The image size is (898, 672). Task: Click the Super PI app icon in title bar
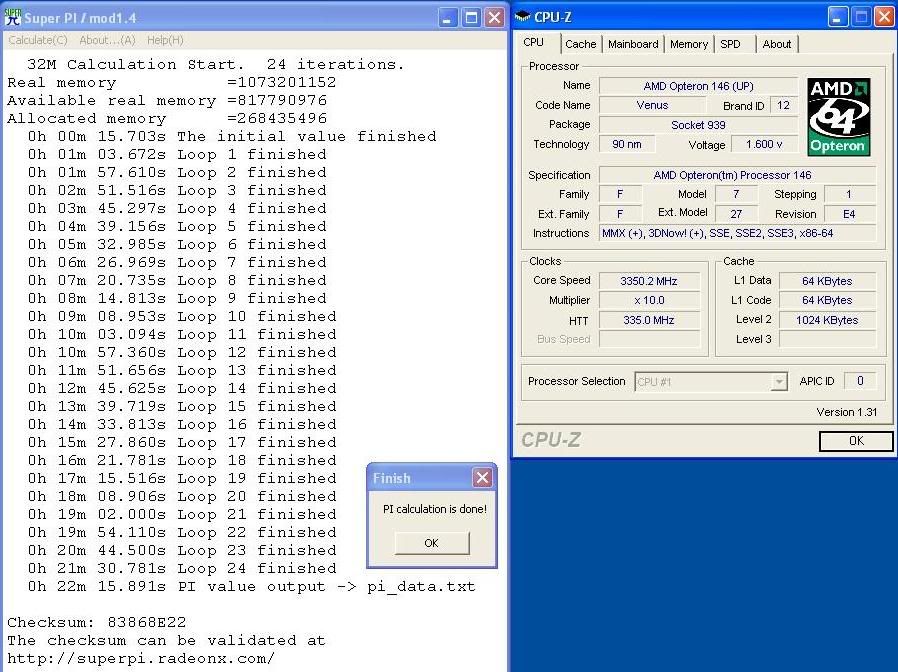13,17
